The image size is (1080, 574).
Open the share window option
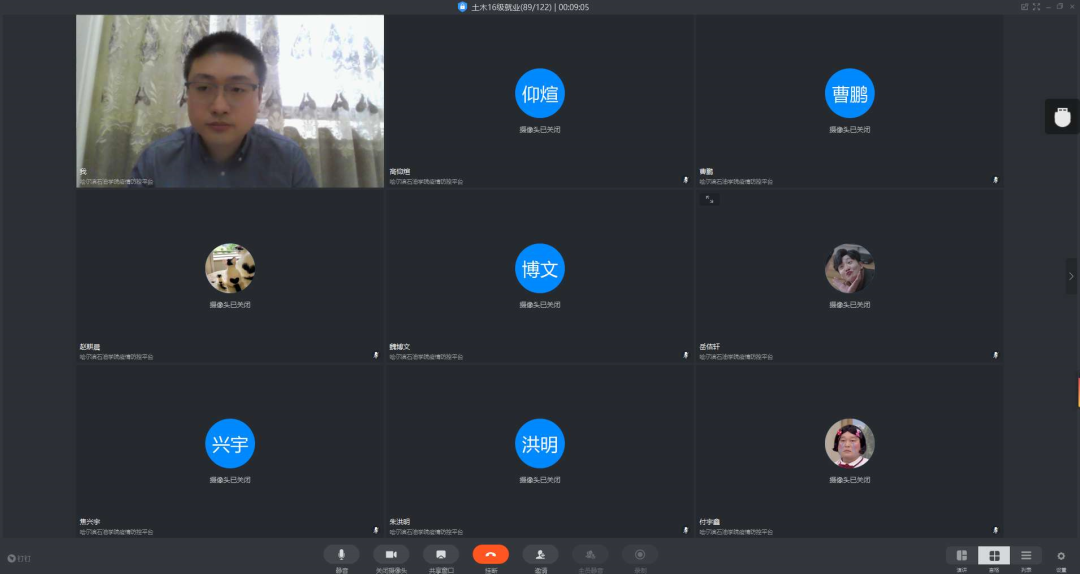[x=441, y=554]
